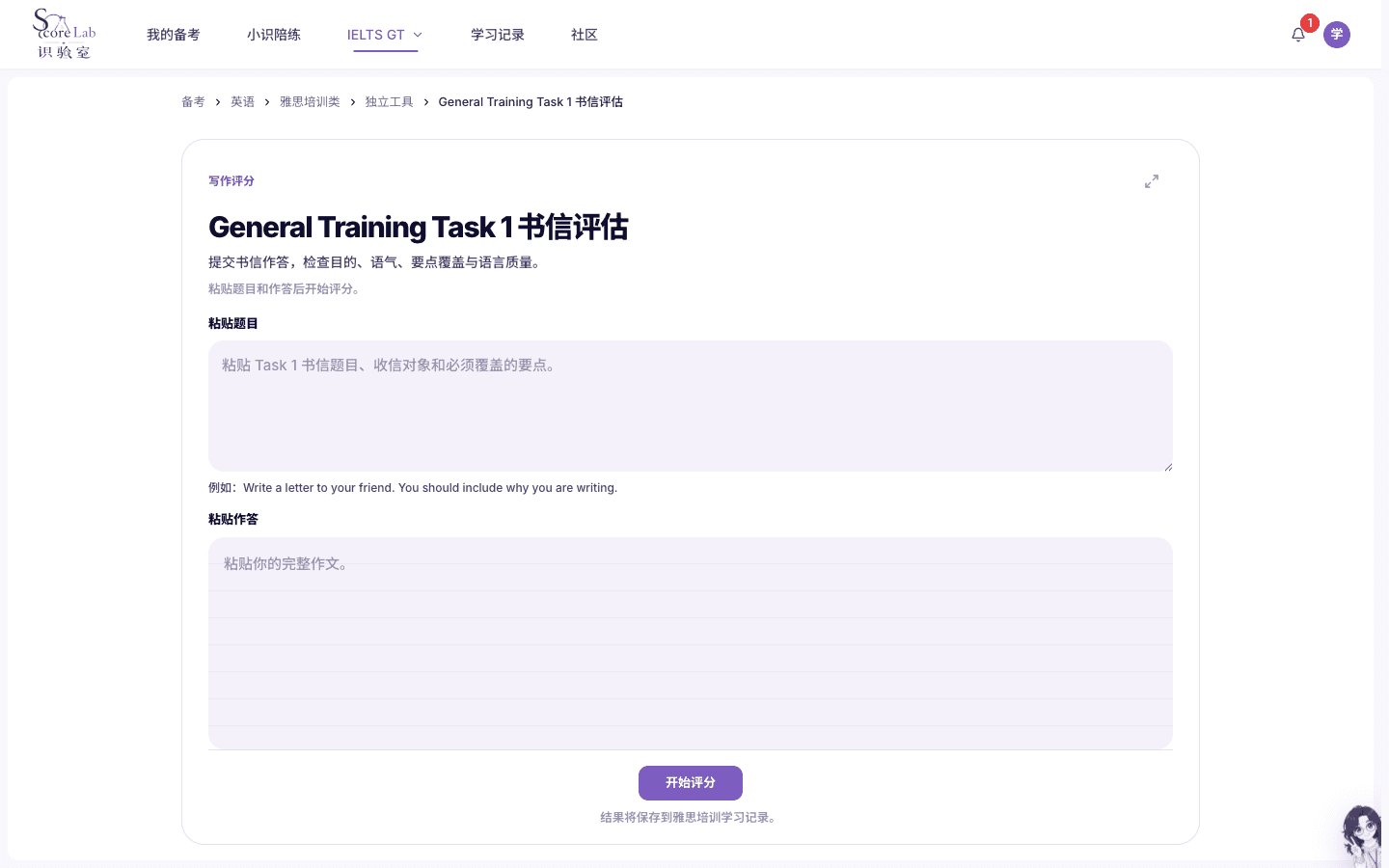The height and width of the screenshot is (868, 1389).
Task: Expand the IELTS GT dropdown menu
Action: (385, 35)
